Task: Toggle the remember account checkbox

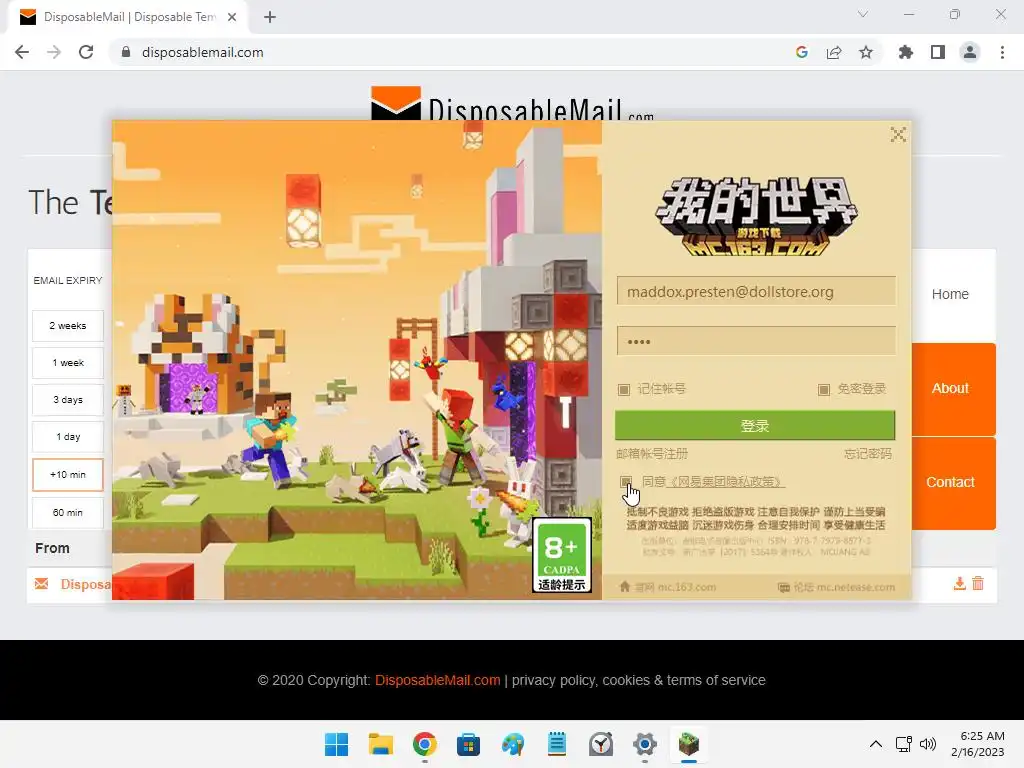Action: (x=624, y=389)
